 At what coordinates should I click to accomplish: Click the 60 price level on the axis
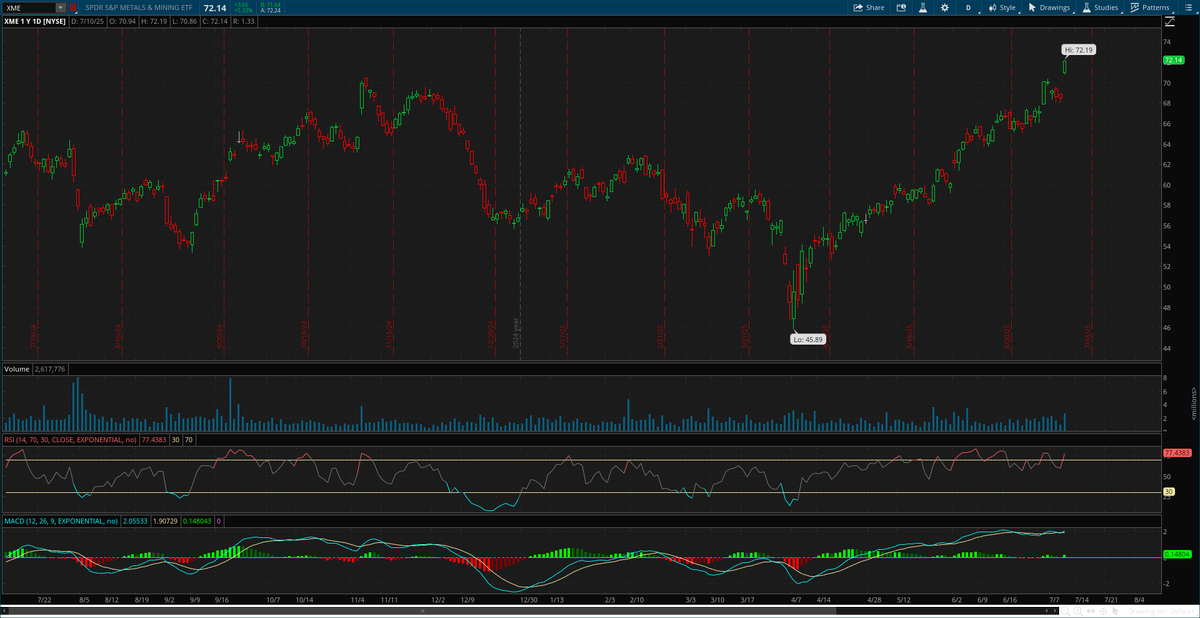click(1167, 185)
